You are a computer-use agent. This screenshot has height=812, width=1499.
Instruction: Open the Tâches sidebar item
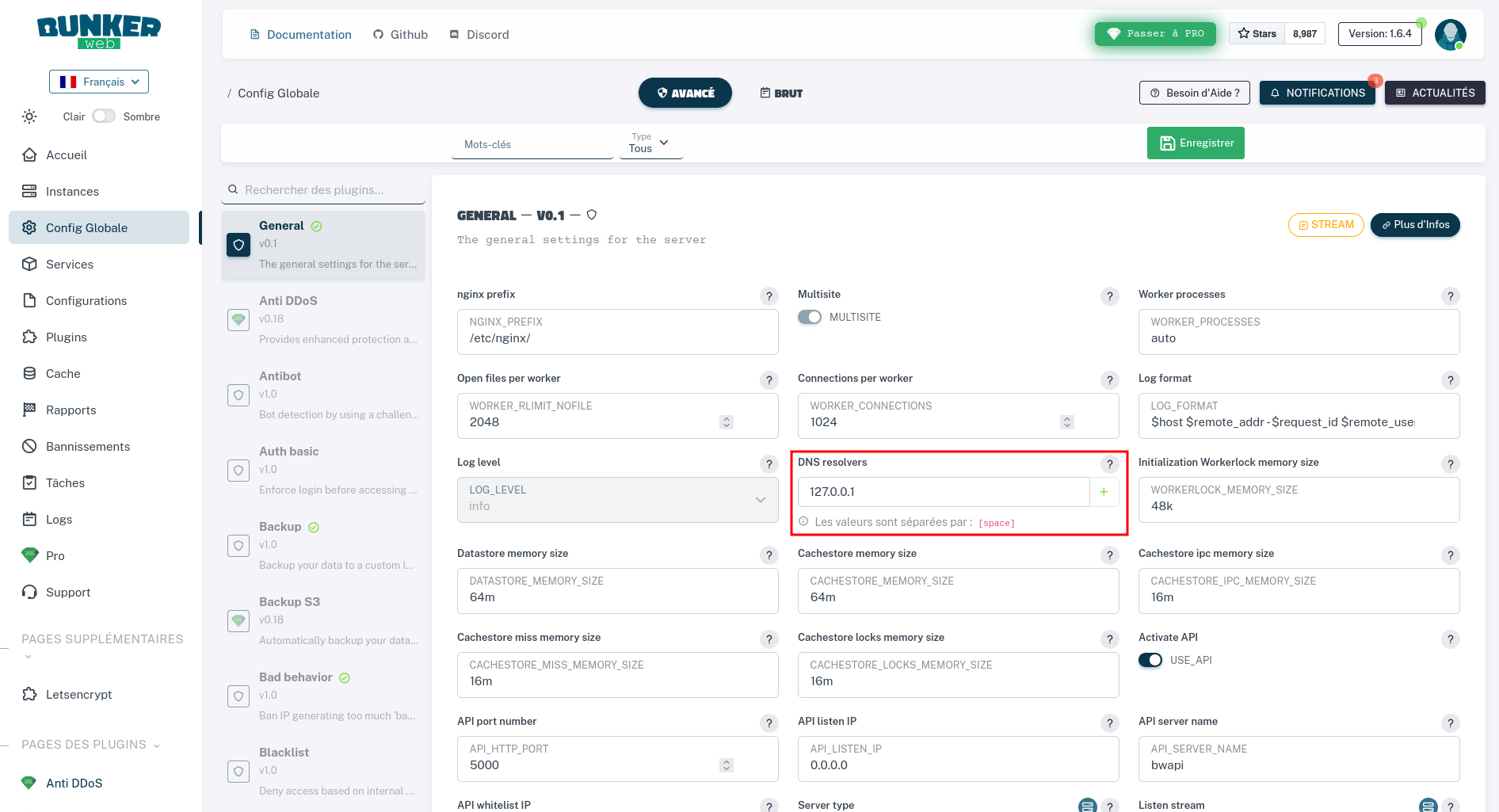click(x=64, y=482)
